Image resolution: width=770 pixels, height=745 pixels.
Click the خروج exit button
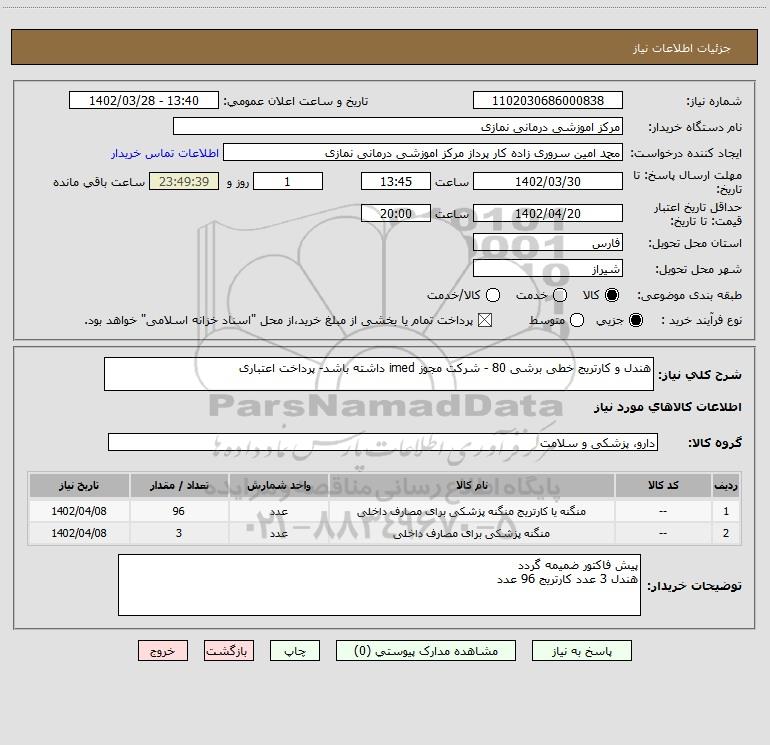163,651
